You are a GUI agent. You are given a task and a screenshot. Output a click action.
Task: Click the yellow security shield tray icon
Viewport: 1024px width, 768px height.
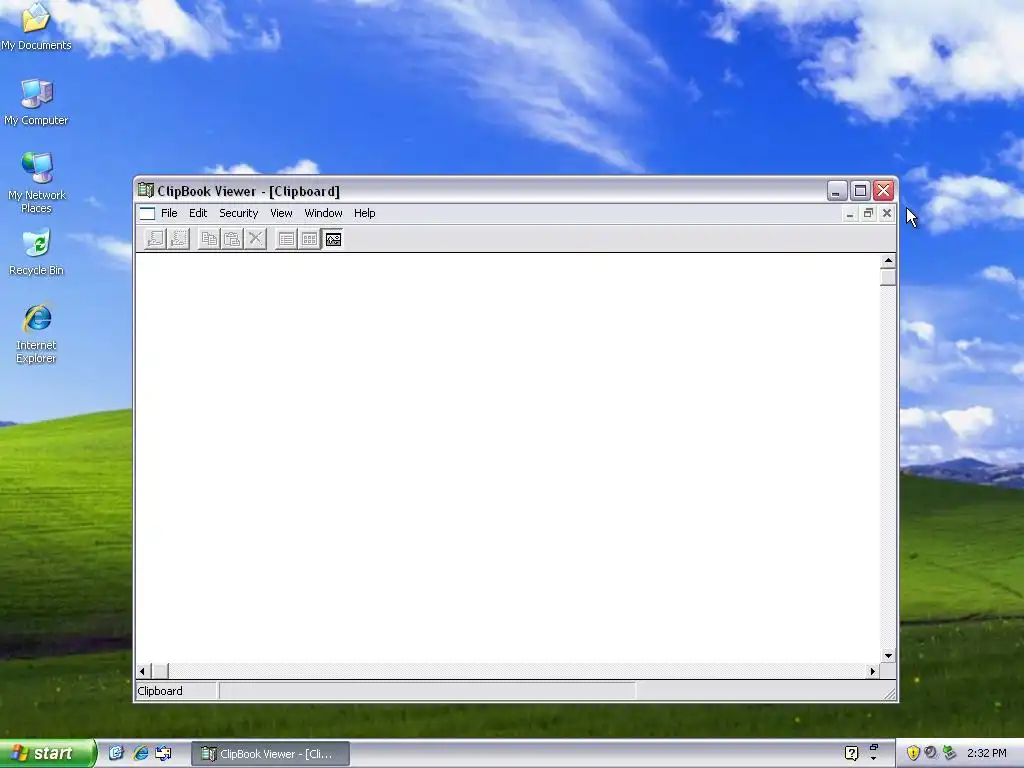913,754
